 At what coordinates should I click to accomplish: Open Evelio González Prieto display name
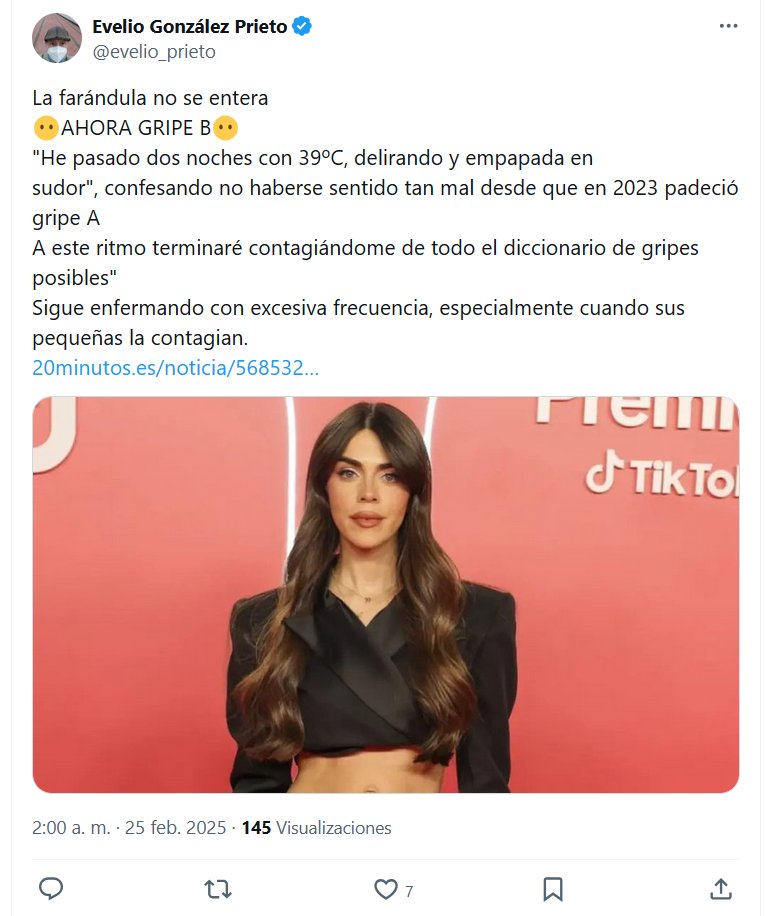[x=189, y=26]
